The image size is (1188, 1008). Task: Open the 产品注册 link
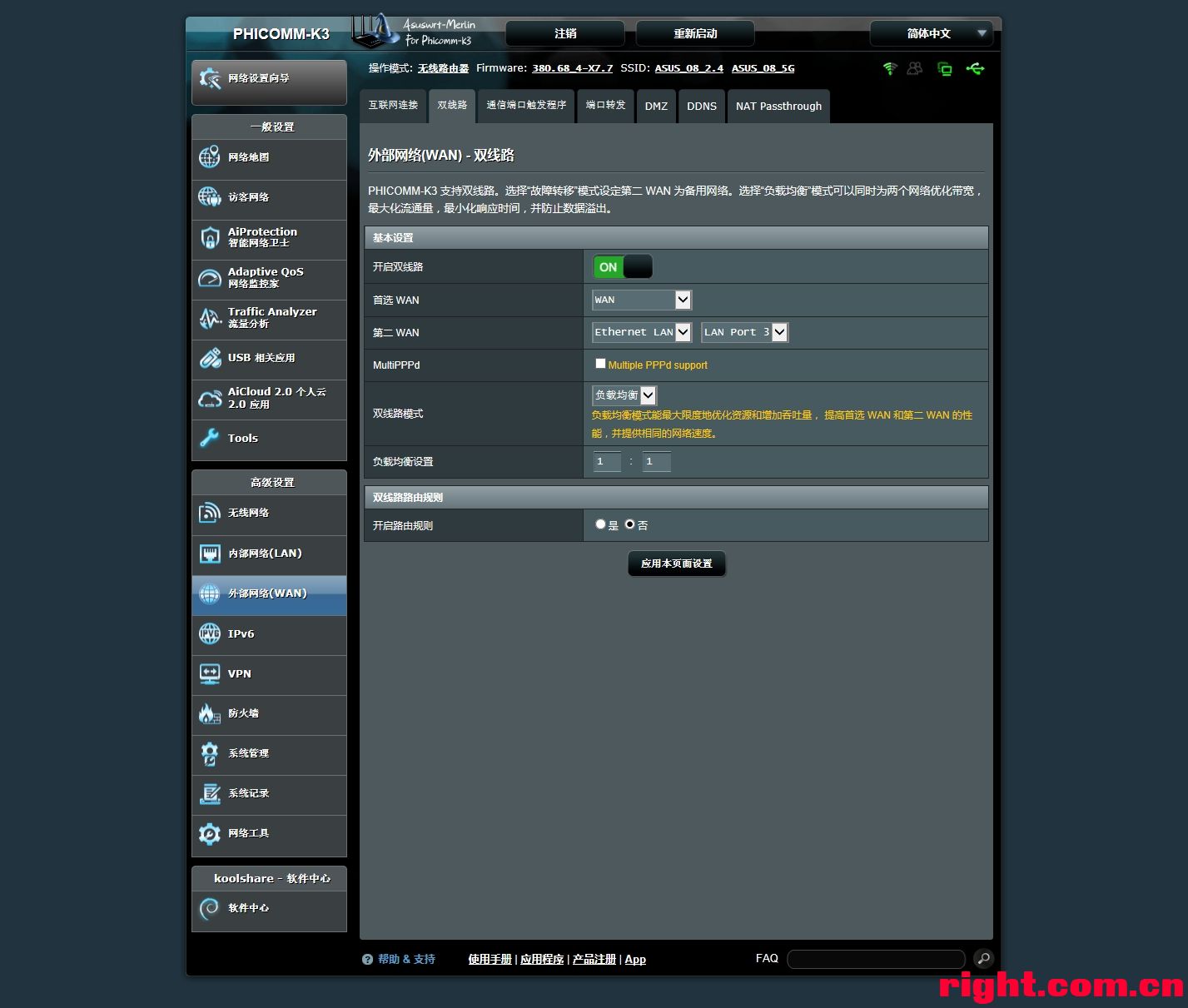click(594, 959)
